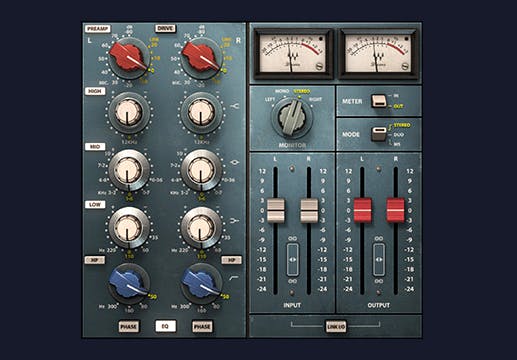Click the low shelf curve icon

tap(235, 221)
